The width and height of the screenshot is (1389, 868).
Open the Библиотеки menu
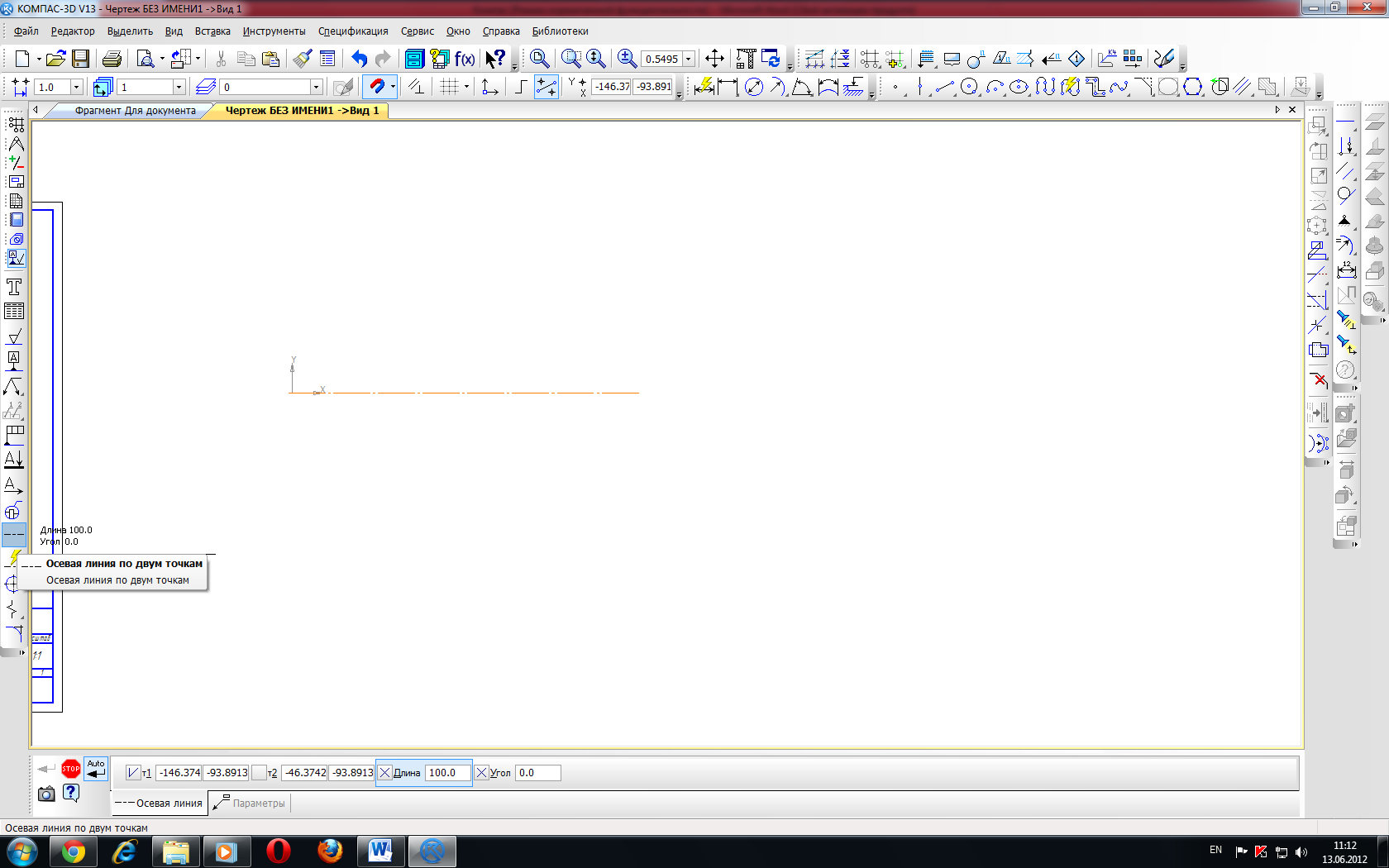(560, 31)
